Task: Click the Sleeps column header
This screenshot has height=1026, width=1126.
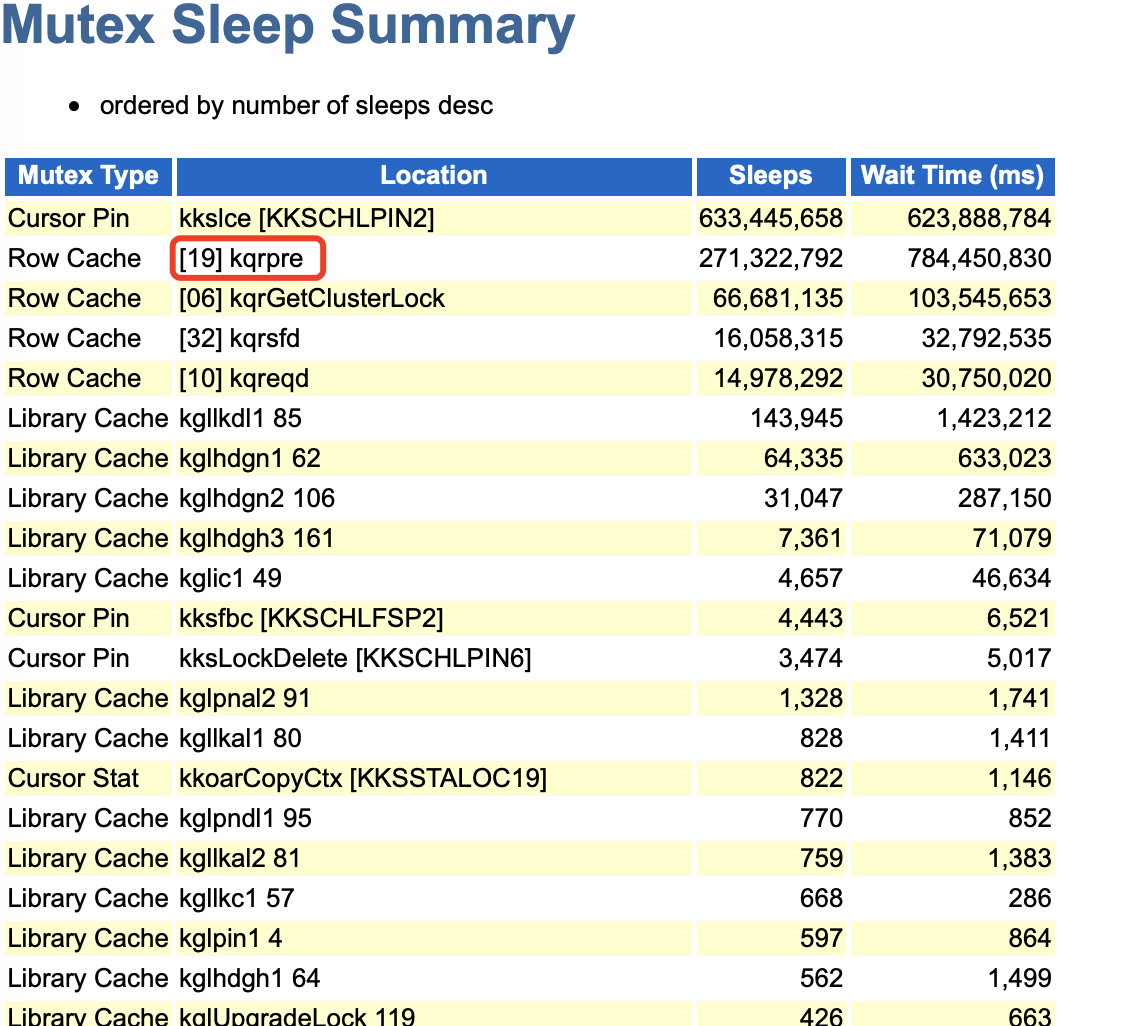Action: pos(770,176)
